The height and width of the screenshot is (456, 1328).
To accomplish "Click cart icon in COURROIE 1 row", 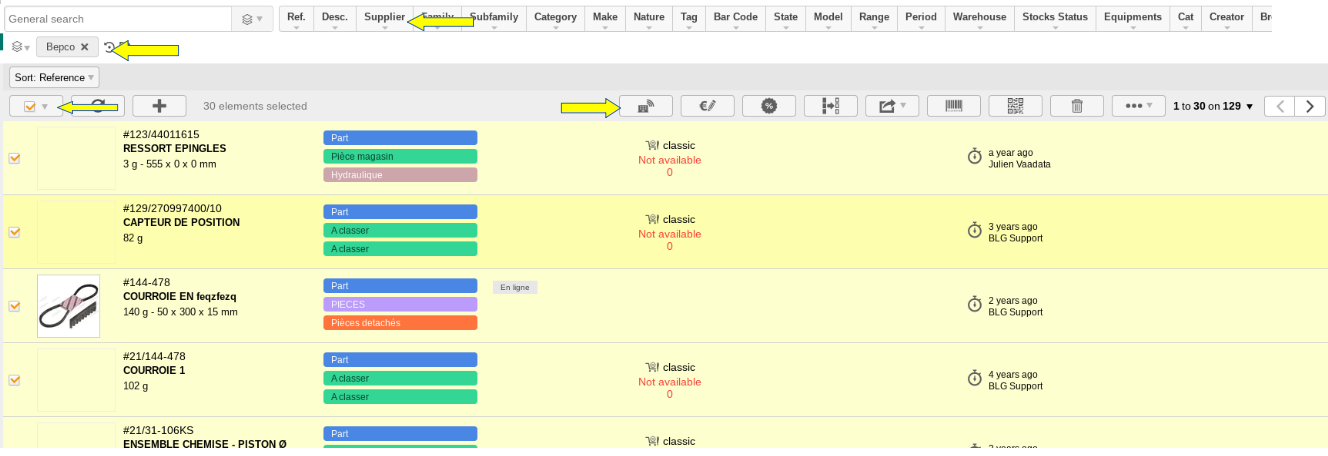I will [x=652, y=367].
